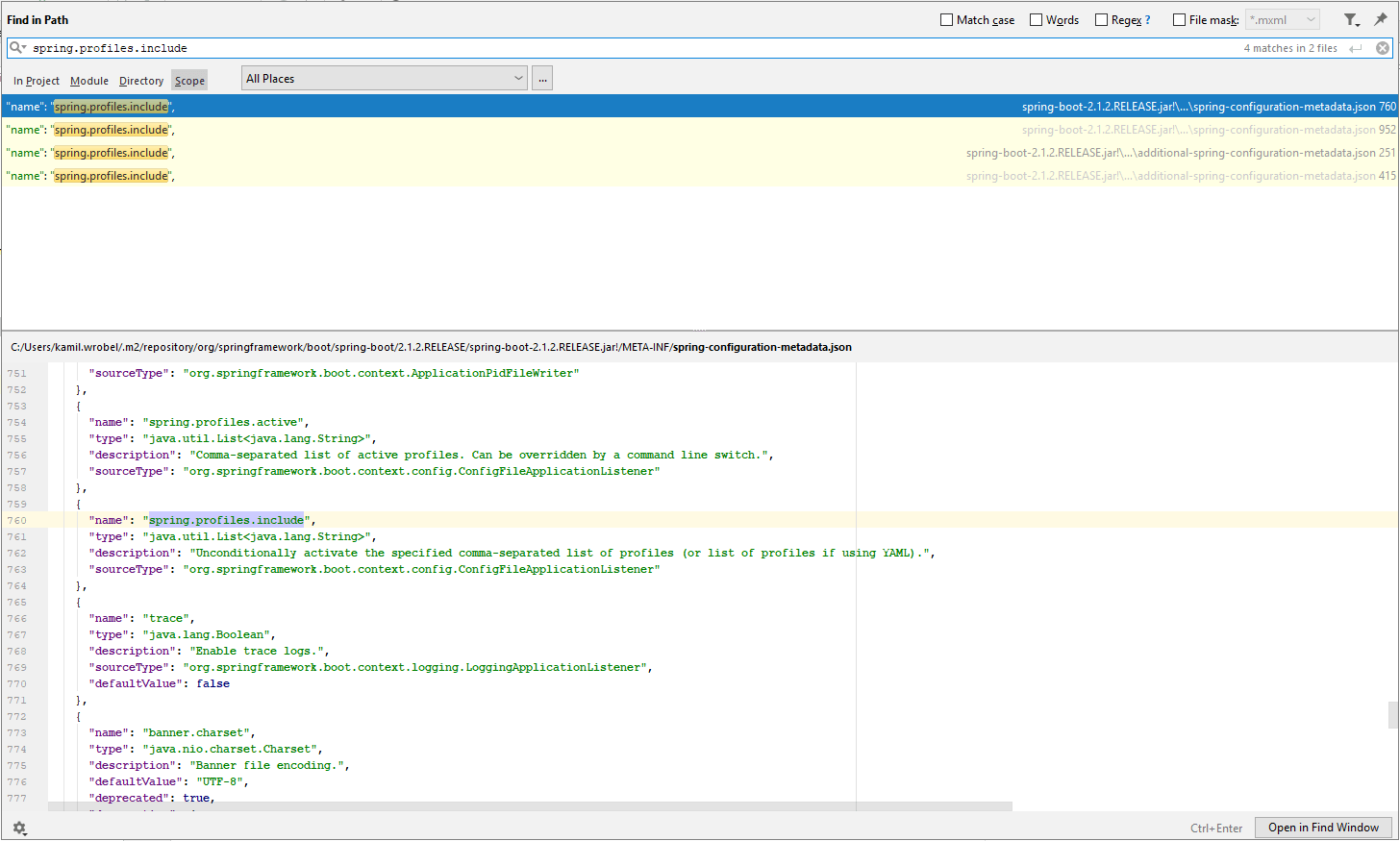
Task: Click the new line icon in search field
Action: [x=1356, y=48]
